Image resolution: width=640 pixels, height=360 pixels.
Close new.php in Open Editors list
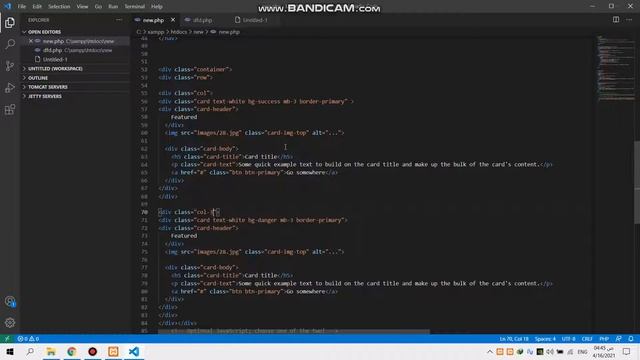tap(31, 41)
